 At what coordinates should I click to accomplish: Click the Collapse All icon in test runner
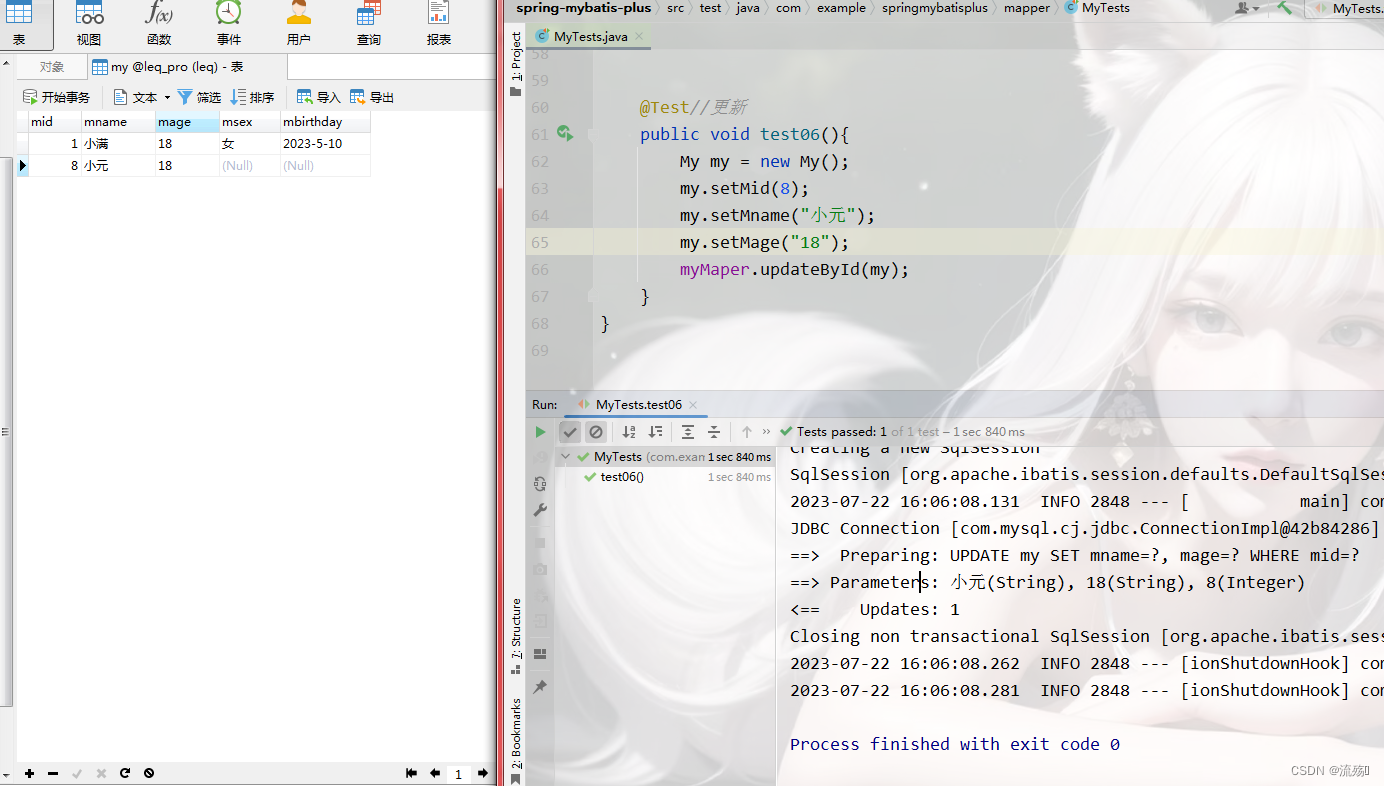713,431
